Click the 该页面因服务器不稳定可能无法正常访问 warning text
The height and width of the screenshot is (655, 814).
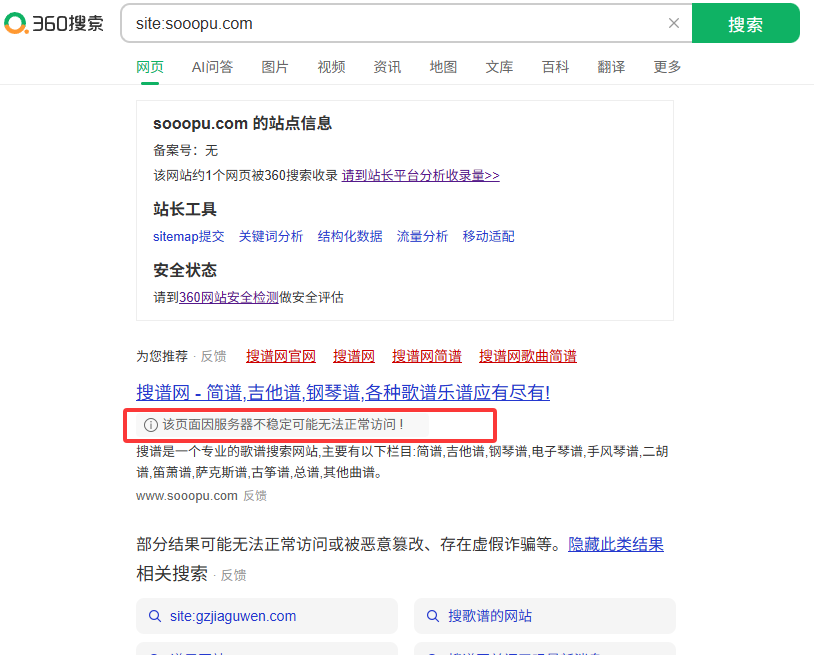(283, 425)
